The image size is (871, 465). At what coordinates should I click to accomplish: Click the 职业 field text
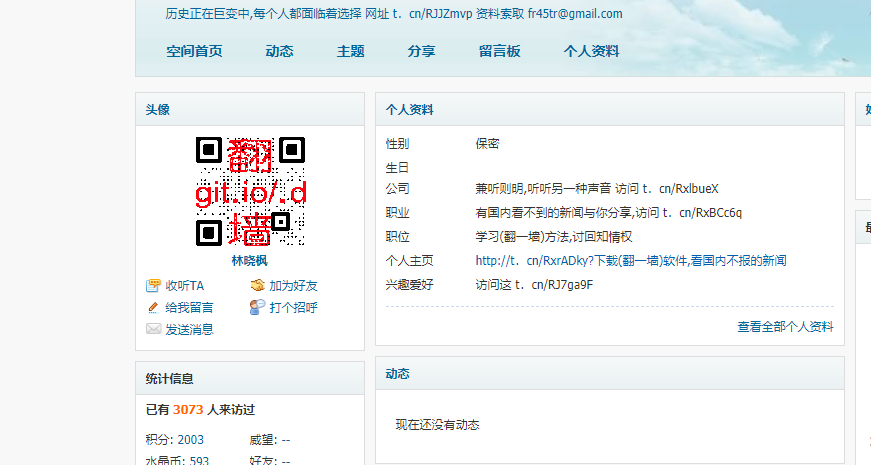(608, 212)
